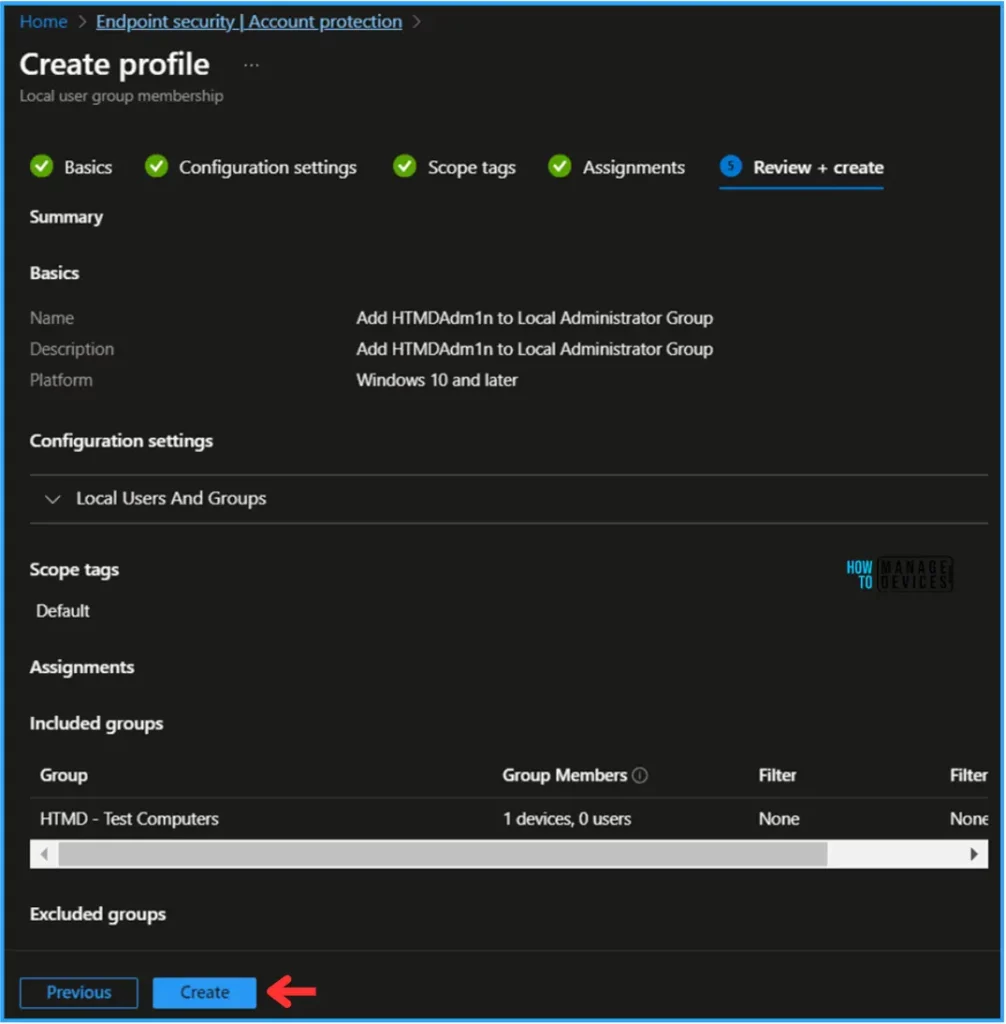Click the Name value Add HTMDAdm1n text

[534, 318]
